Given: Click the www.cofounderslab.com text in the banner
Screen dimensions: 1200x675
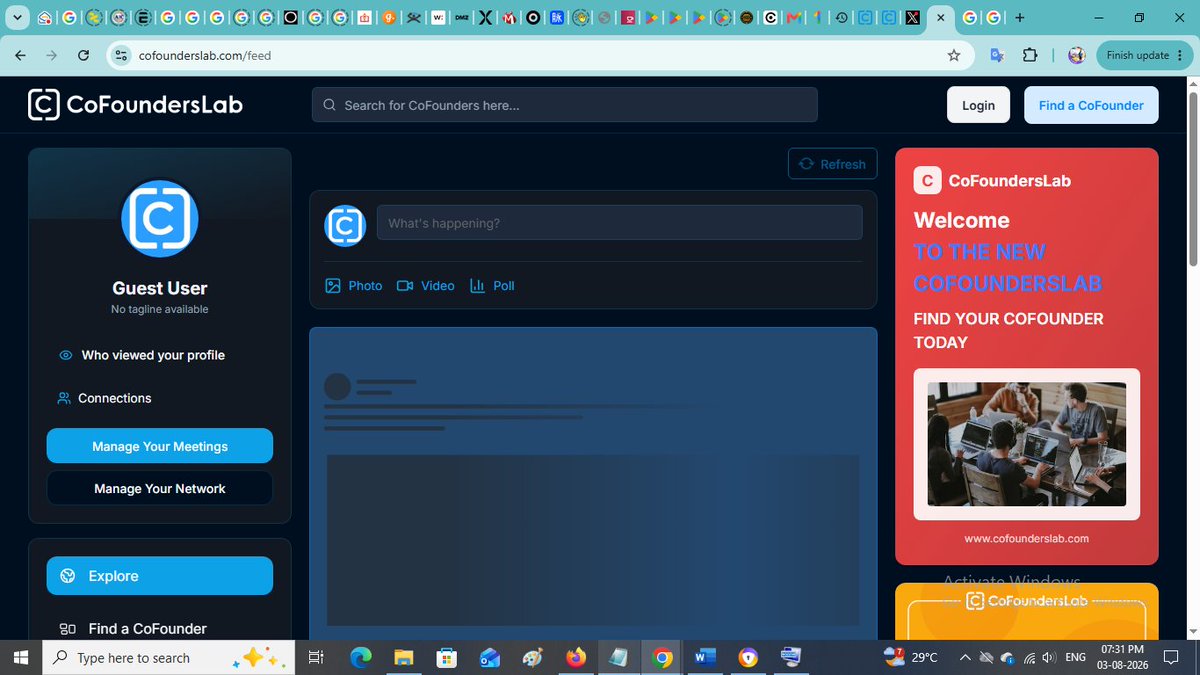Looking at the screenshot, I should point(1027,538).
